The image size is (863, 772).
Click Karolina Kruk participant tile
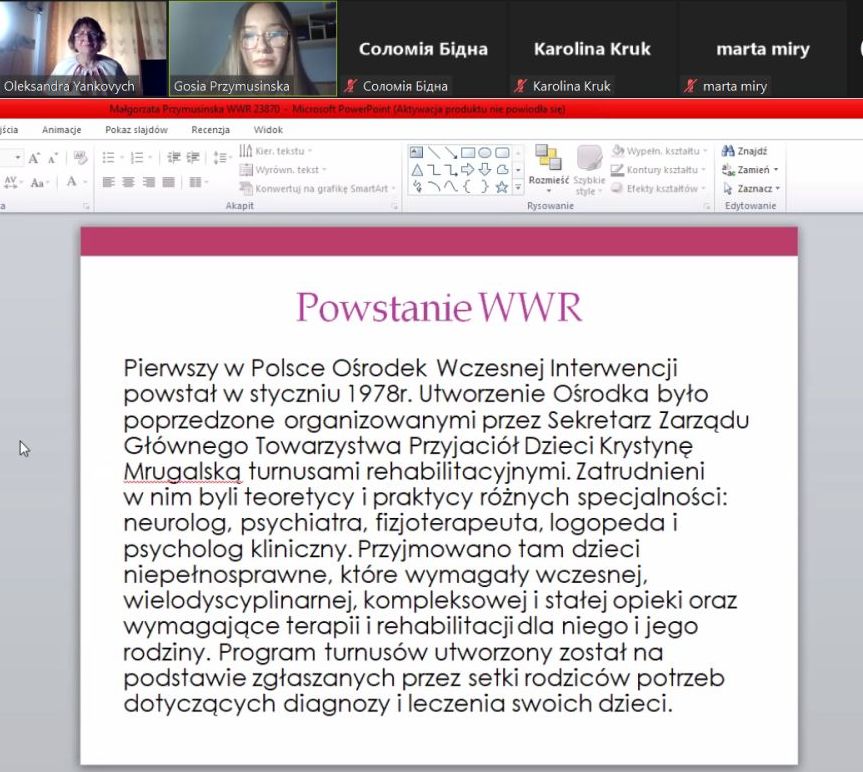pyautogui.click(x=592, y=48)
